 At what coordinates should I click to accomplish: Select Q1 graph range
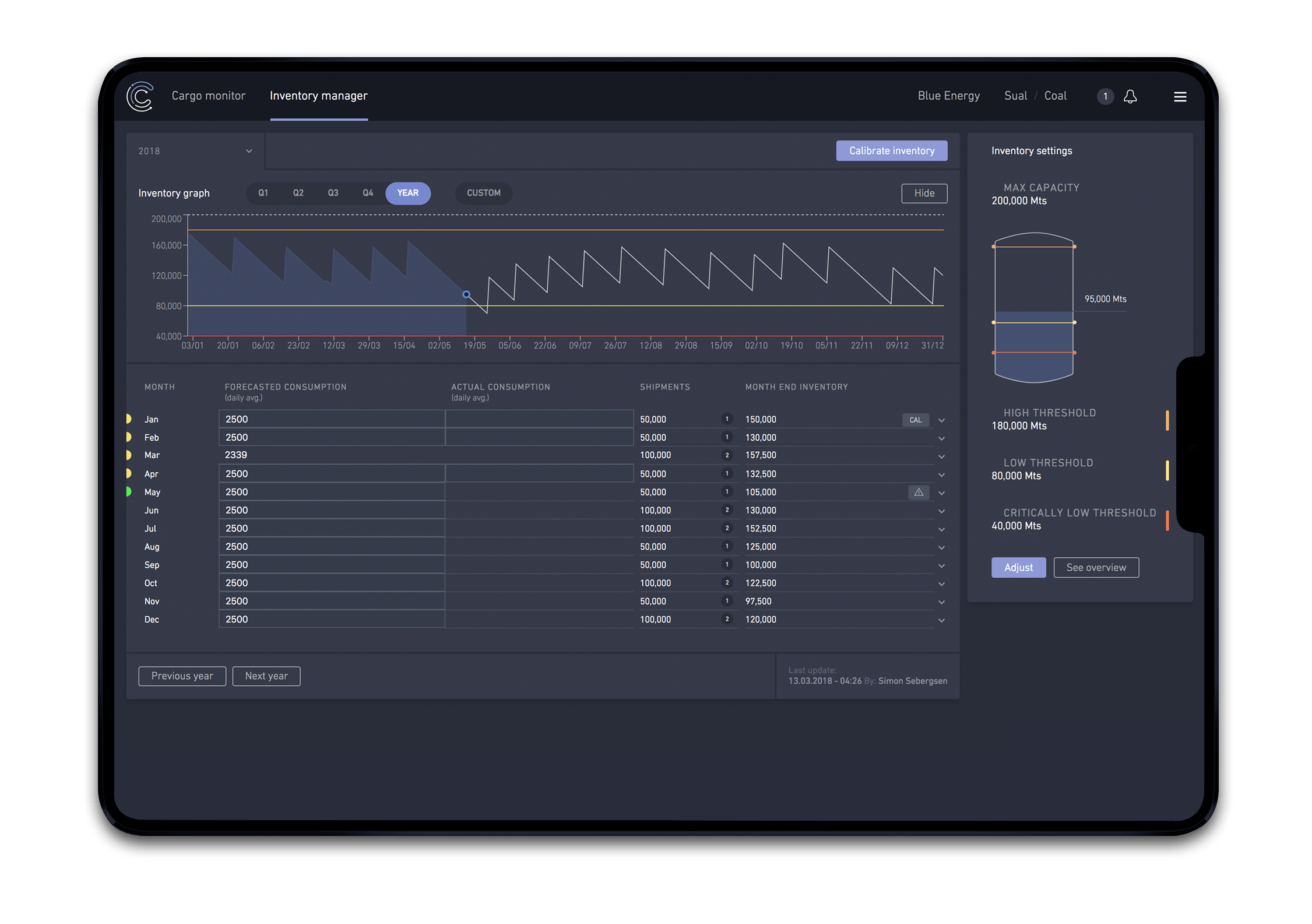263,193
